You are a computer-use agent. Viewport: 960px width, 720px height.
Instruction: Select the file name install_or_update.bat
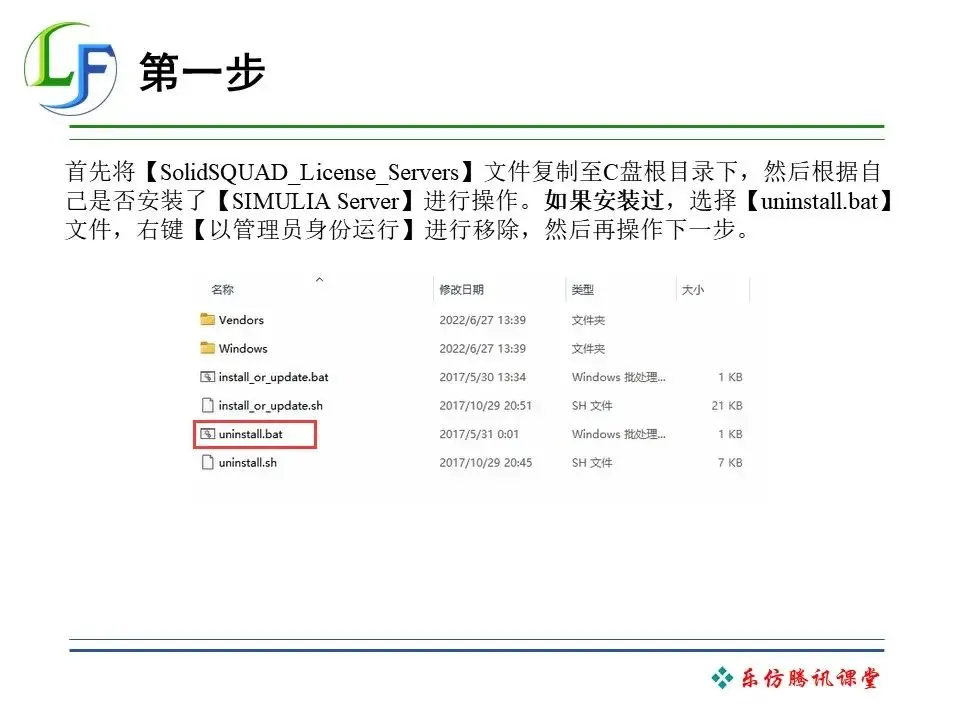[x=274, y=377]
